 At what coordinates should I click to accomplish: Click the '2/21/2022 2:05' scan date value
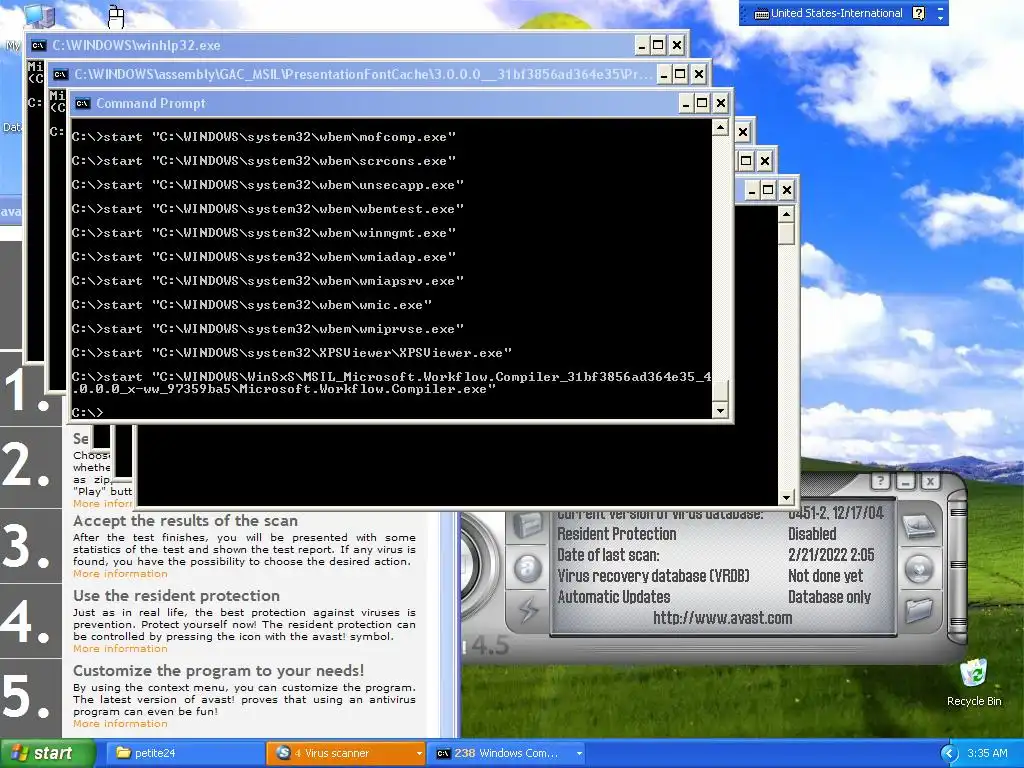pos(831,555)
